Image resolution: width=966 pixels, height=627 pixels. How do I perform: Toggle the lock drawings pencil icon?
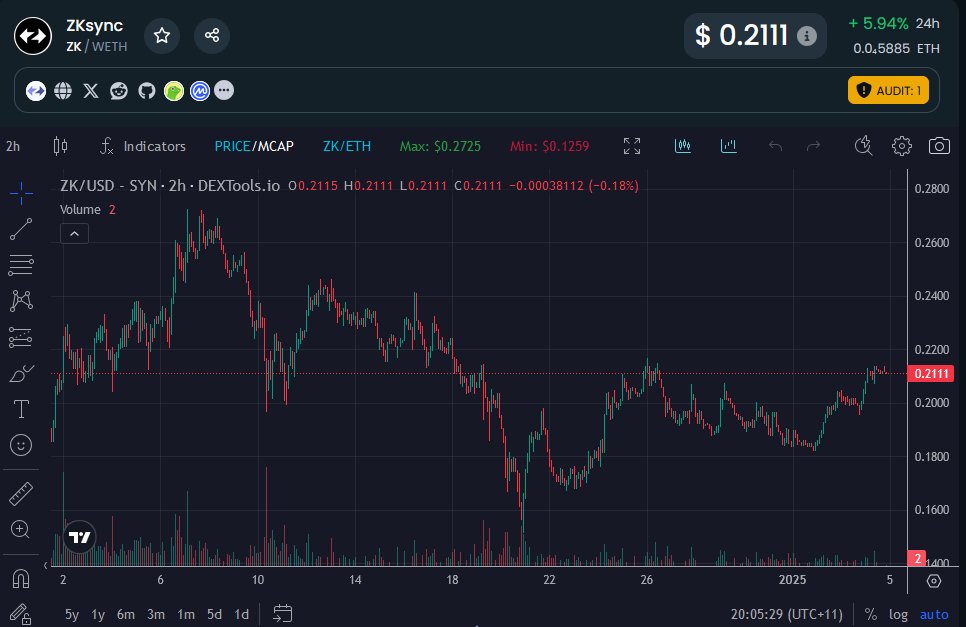pos(21,614)
